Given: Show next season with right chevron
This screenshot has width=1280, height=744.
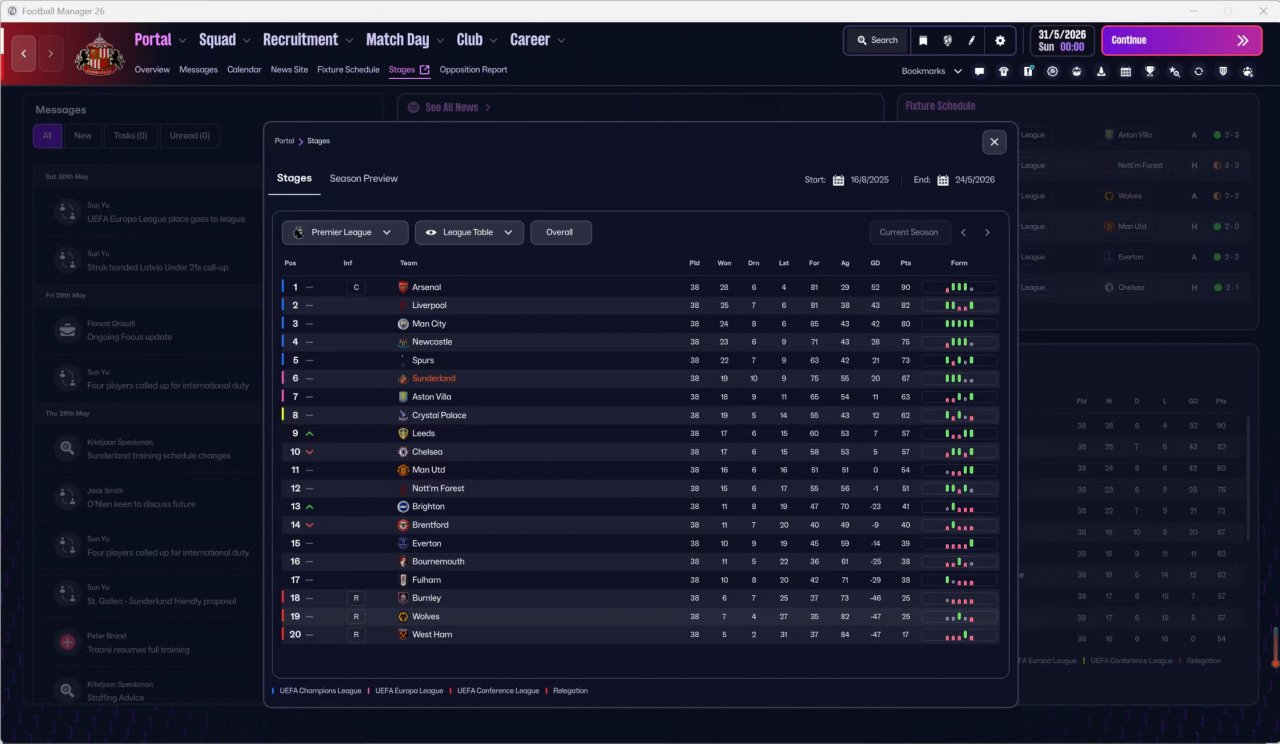Looking at the screenshot, I should tap(987, 232).
